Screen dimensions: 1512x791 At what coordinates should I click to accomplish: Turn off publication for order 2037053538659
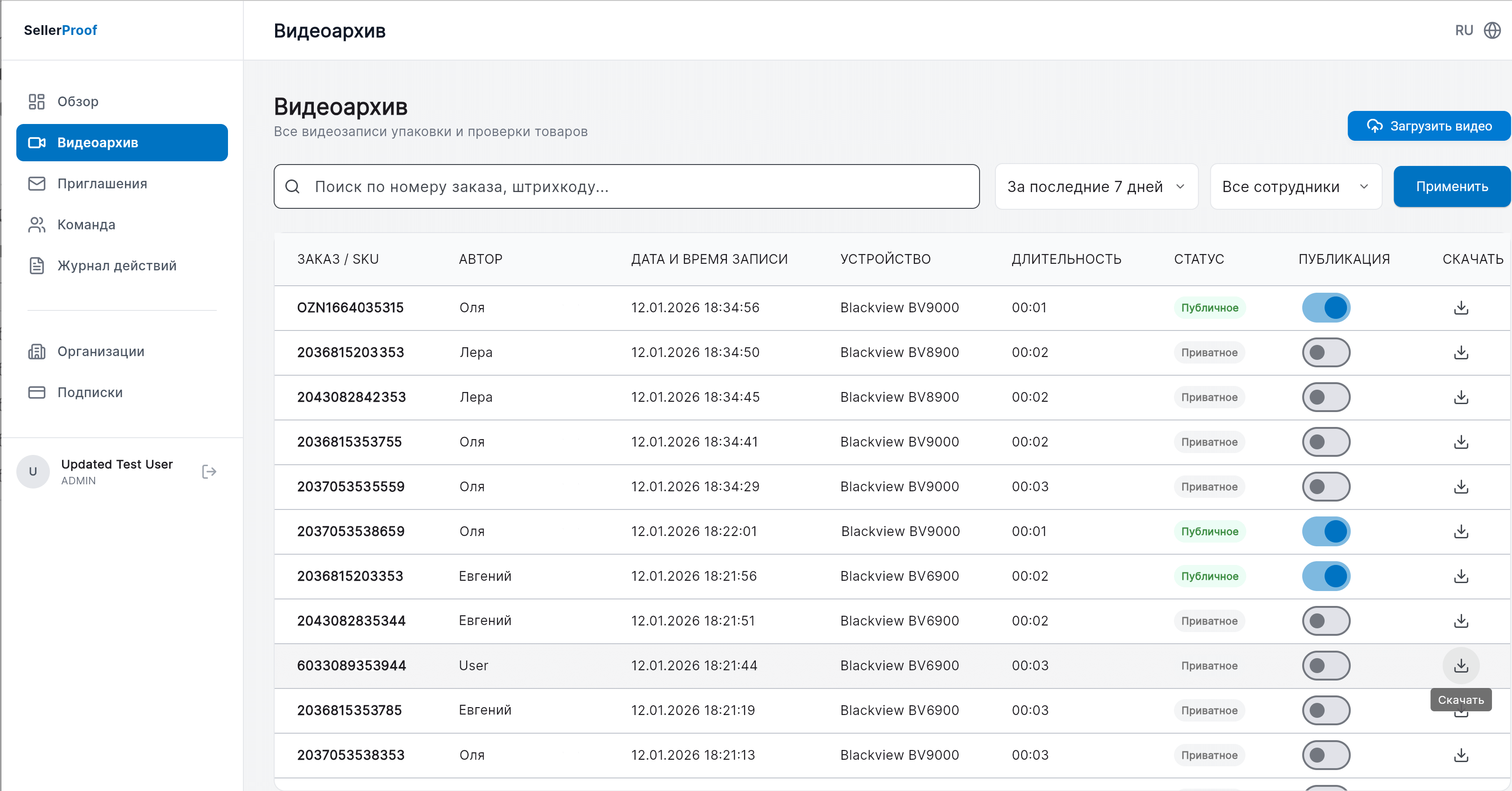coord(1326,532)
